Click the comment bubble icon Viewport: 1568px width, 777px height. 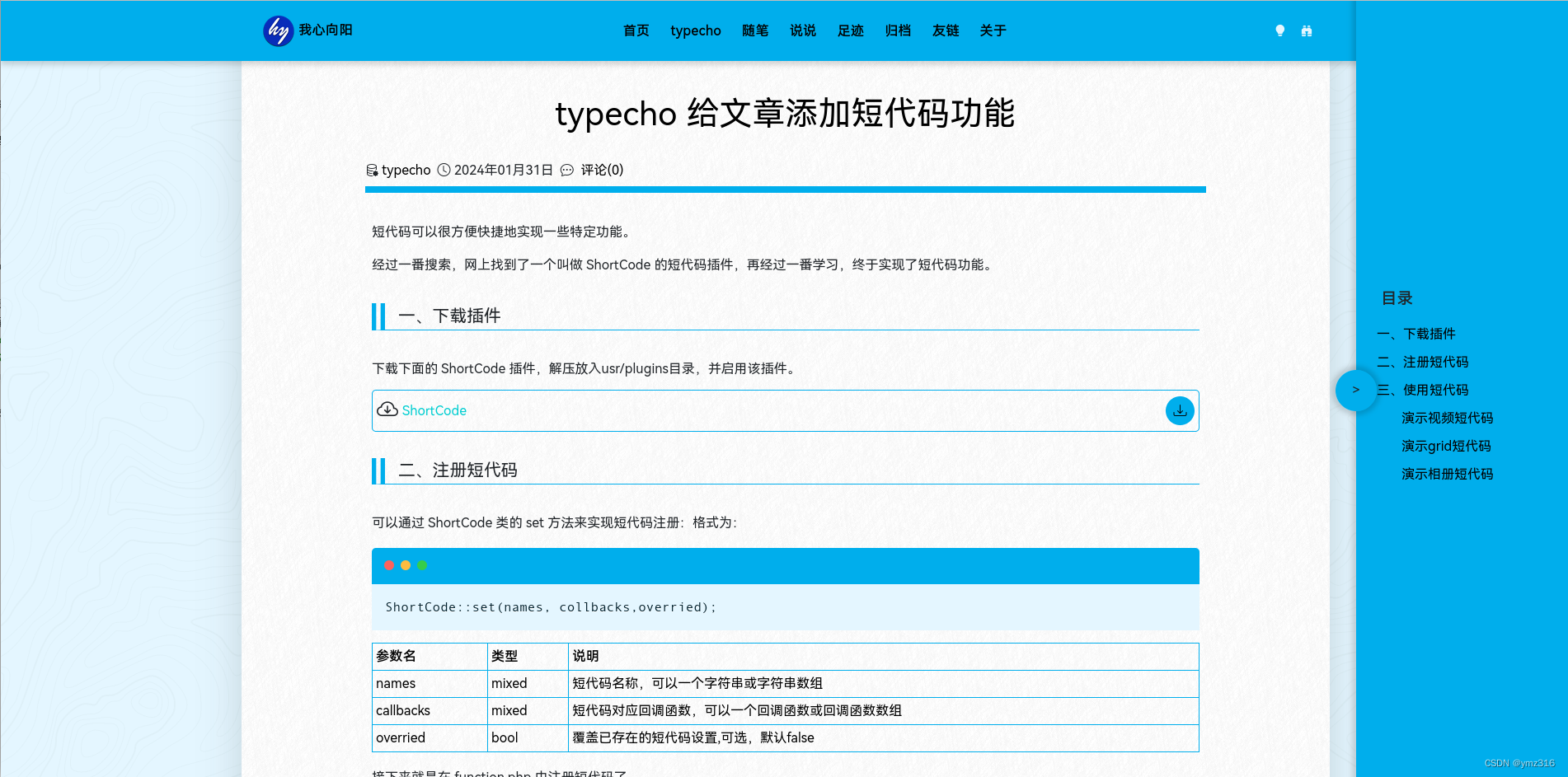point(567,170)
